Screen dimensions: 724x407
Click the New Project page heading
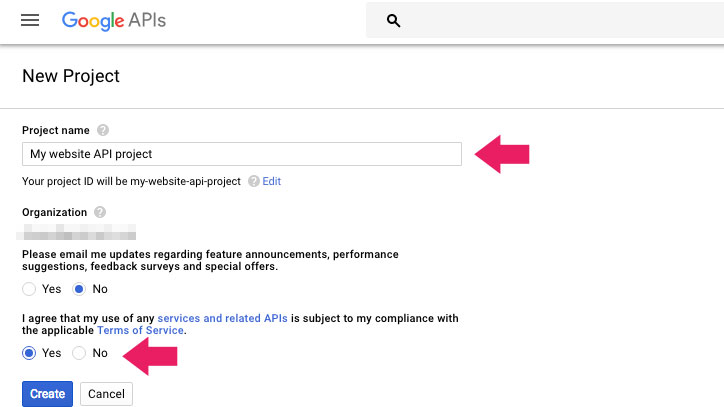point(71,76)
